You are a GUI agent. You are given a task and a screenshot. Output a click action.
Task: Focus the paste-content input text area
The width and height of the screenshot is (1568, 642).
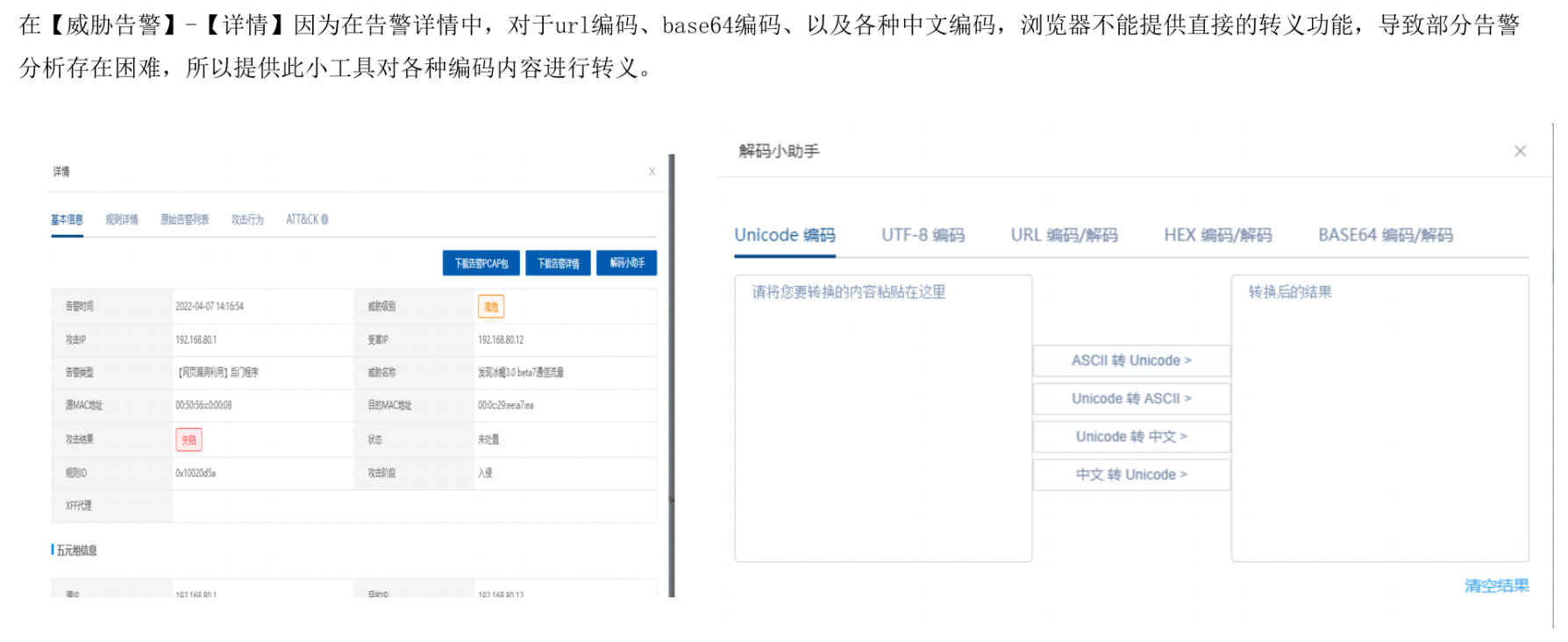pyautogui.click(x=882, y=421)
